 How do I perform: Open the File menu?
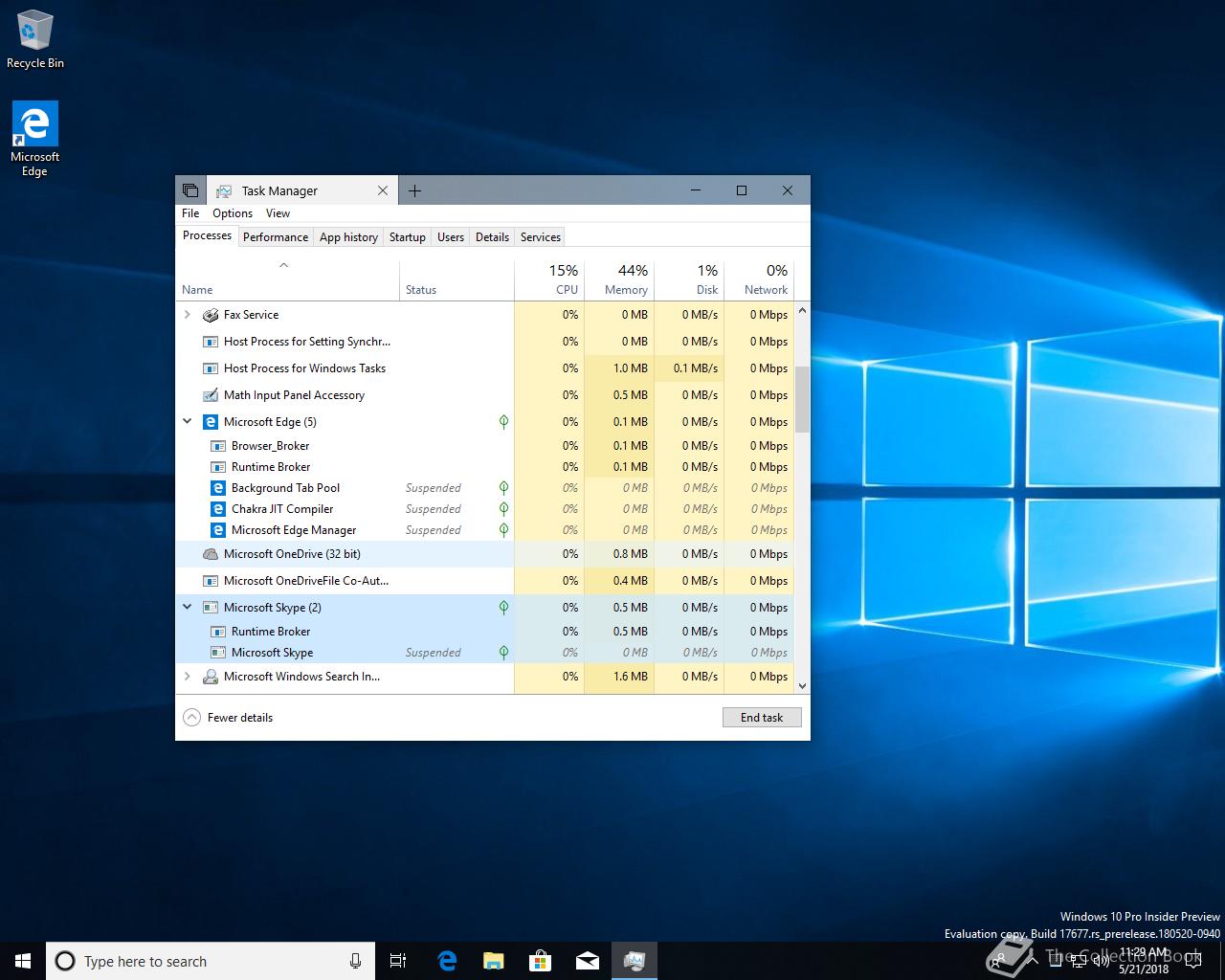pos(190,213)
